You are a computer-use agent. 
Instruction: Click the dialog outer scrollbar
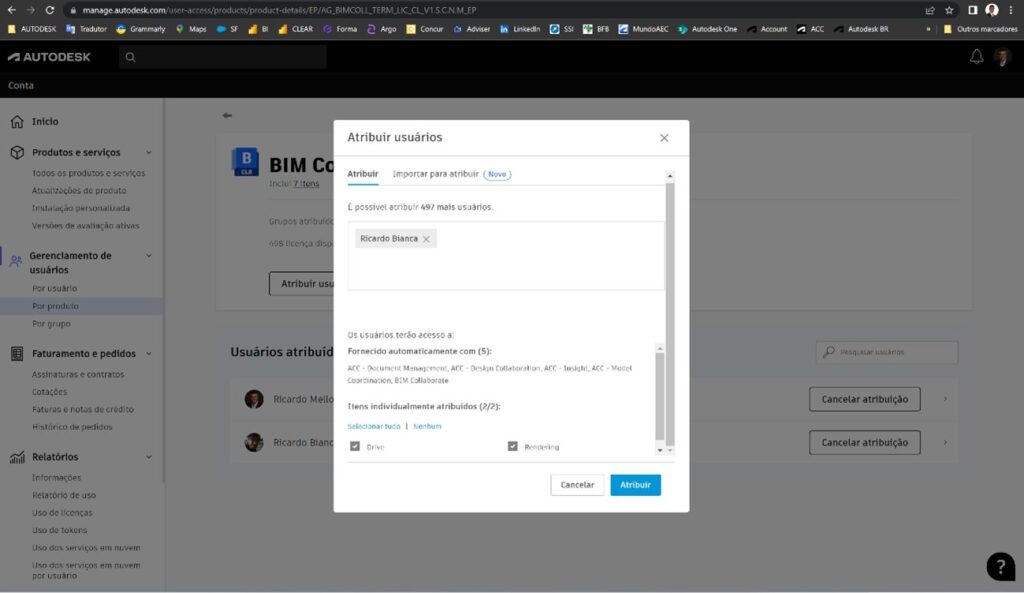click(669, 313)
